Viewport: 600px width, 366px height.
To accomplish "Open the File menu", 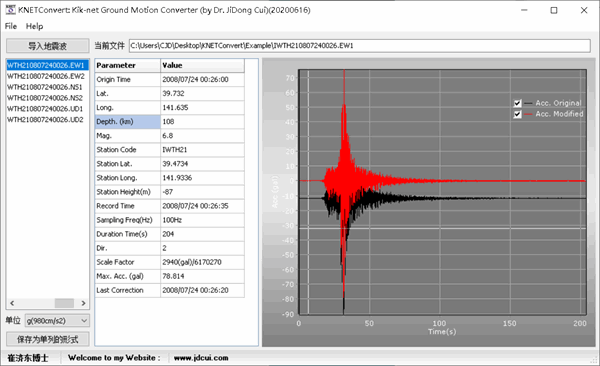I will [11, 26].
